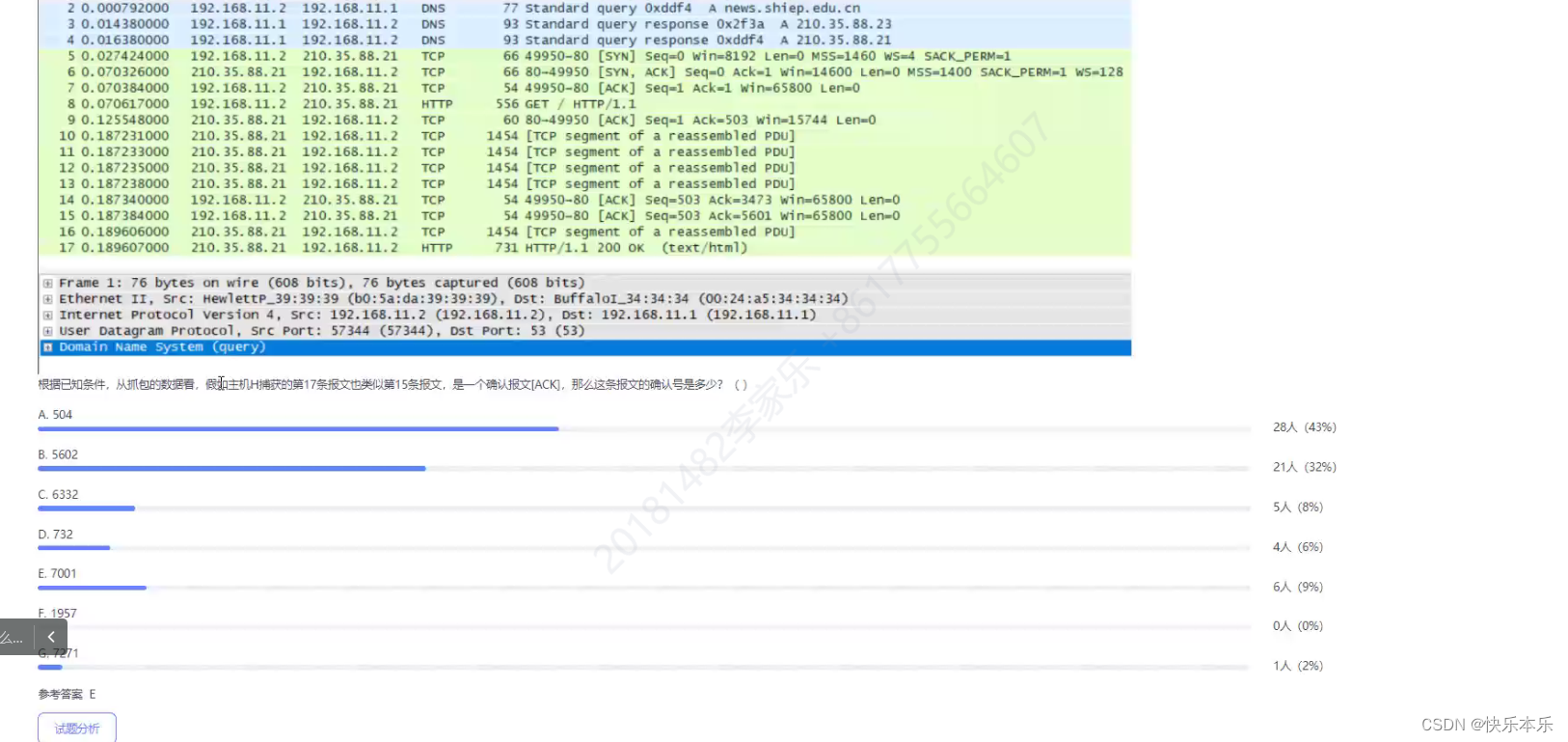Viewport: 1568px width, 742px height.
Task: Click the option B result bar
Action: click(x=643, y=468)
